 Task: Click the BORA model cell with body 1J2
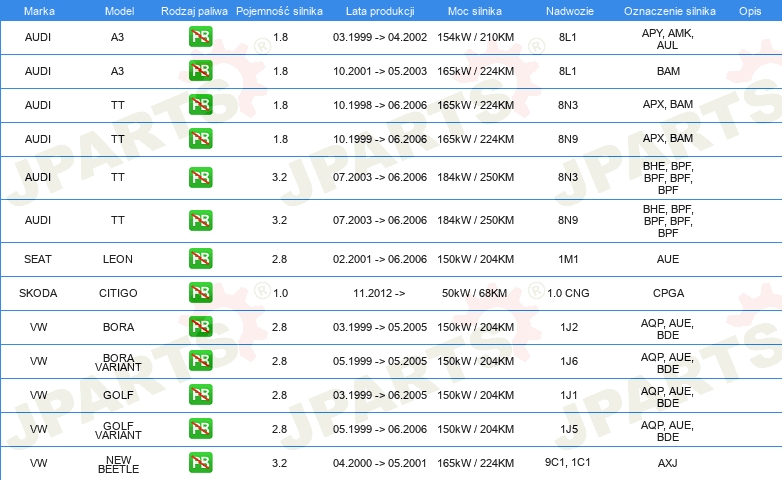118,327
